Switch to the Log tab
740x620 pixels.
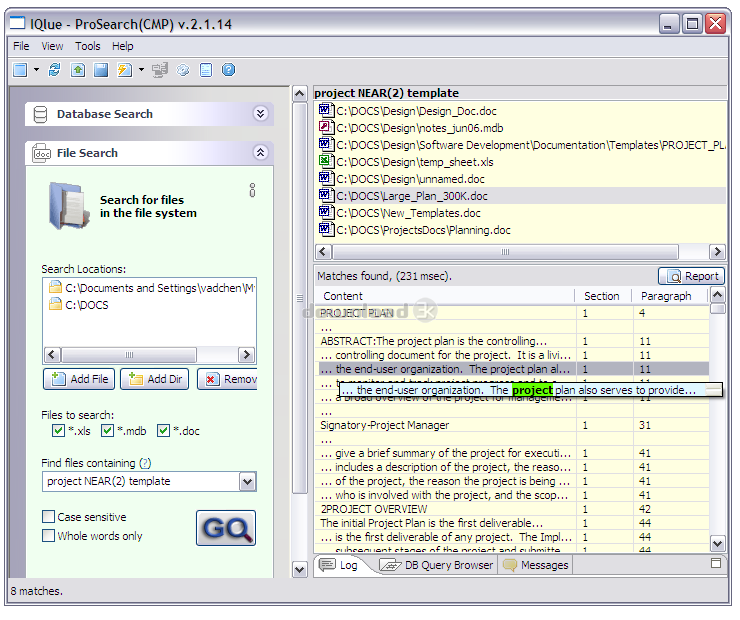(x=339, y=565)
